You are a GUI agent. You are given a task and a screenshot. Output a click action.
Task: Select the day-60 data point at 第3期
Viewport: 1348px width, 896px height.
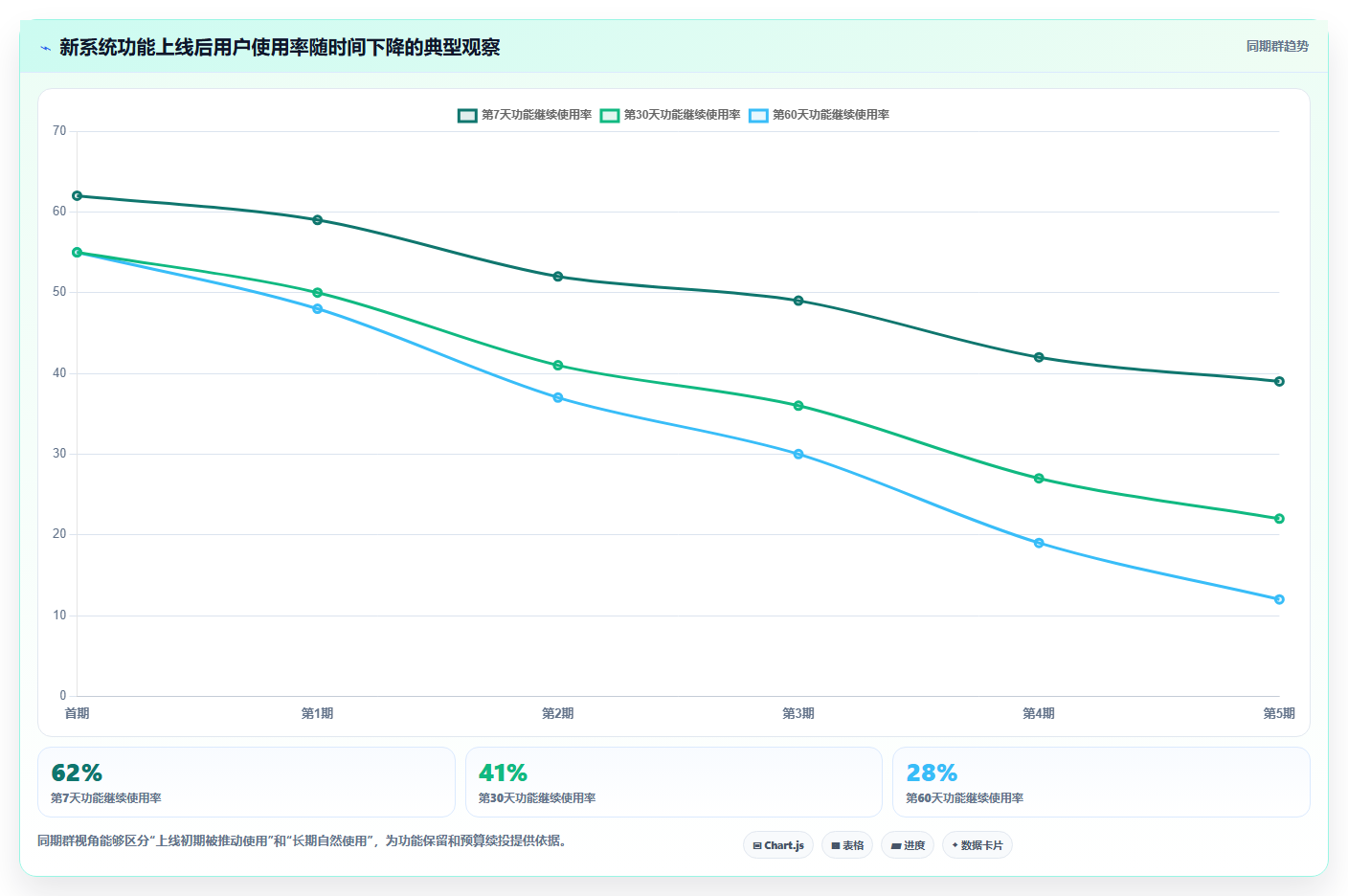(x=798, y=454)
